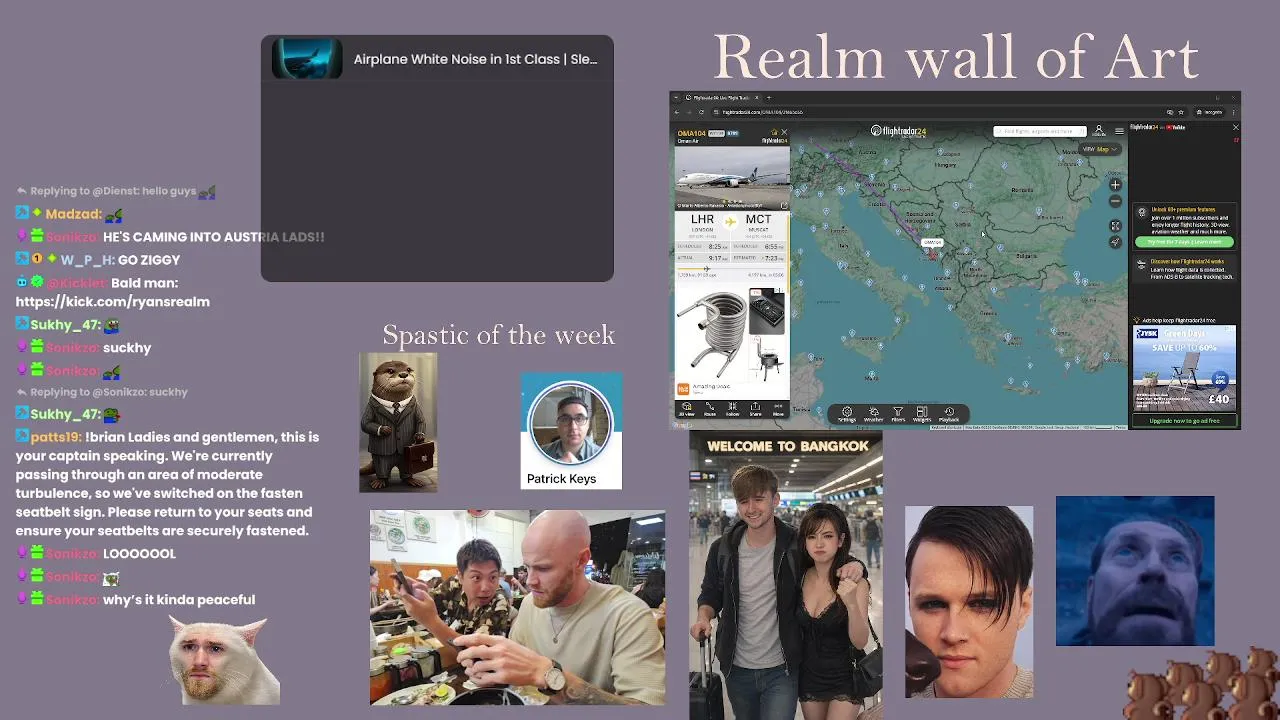Viewport: 1280px width, 720px height.
Task: Click the Patrick Keys profile card
Action: [571, 431]
